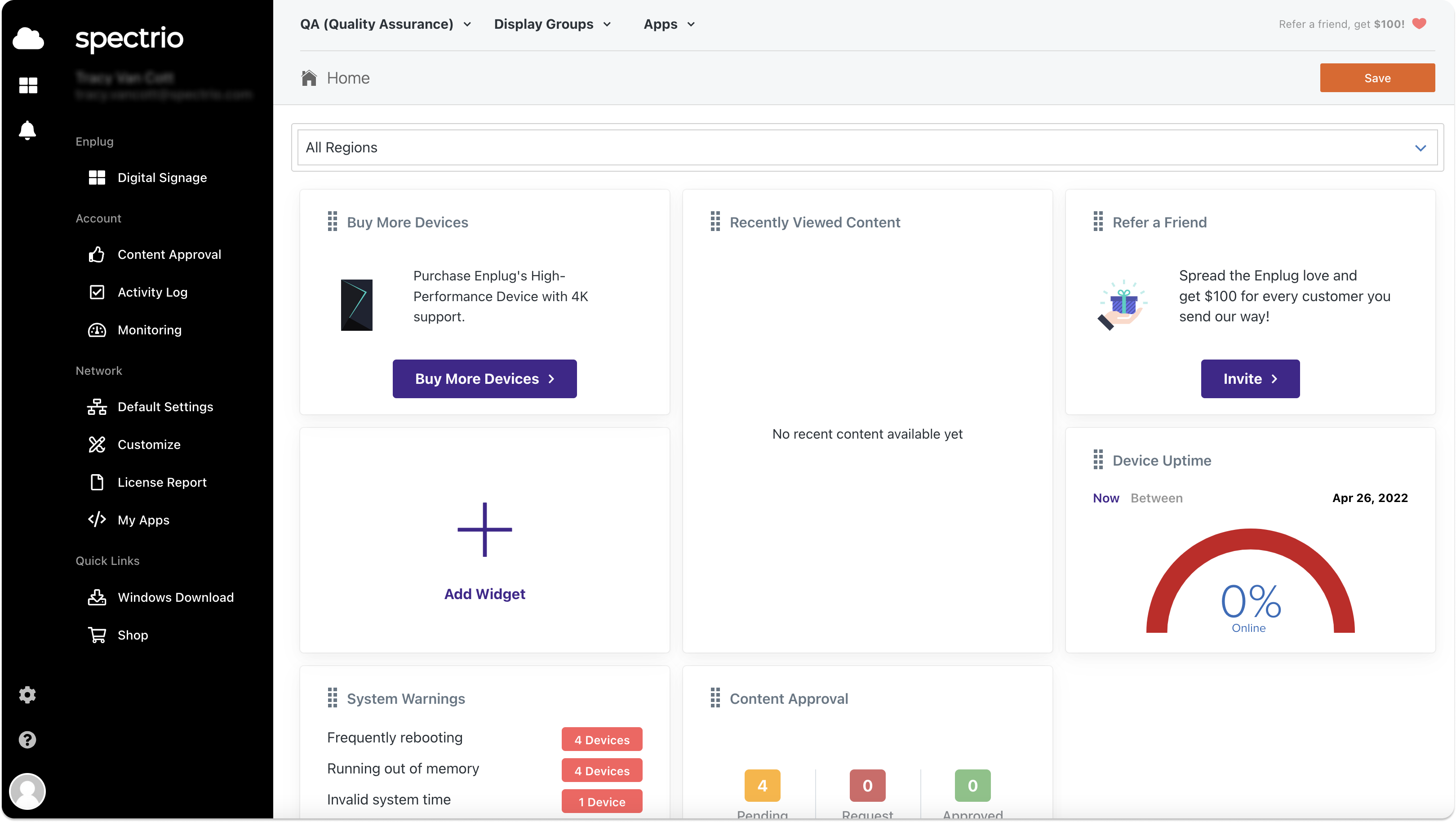Expand the Display Groups dropdown

(x=553, y=24)
